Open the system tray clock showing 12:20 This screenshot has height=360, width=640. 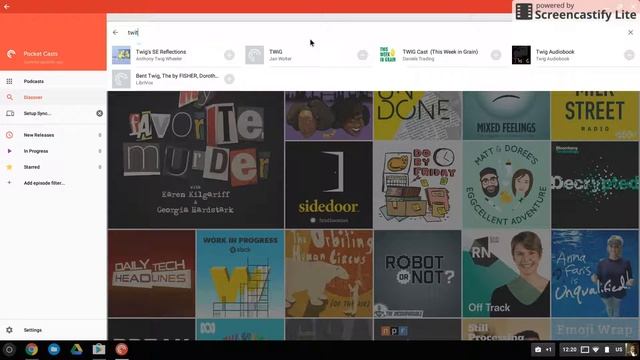pos(569,349)
